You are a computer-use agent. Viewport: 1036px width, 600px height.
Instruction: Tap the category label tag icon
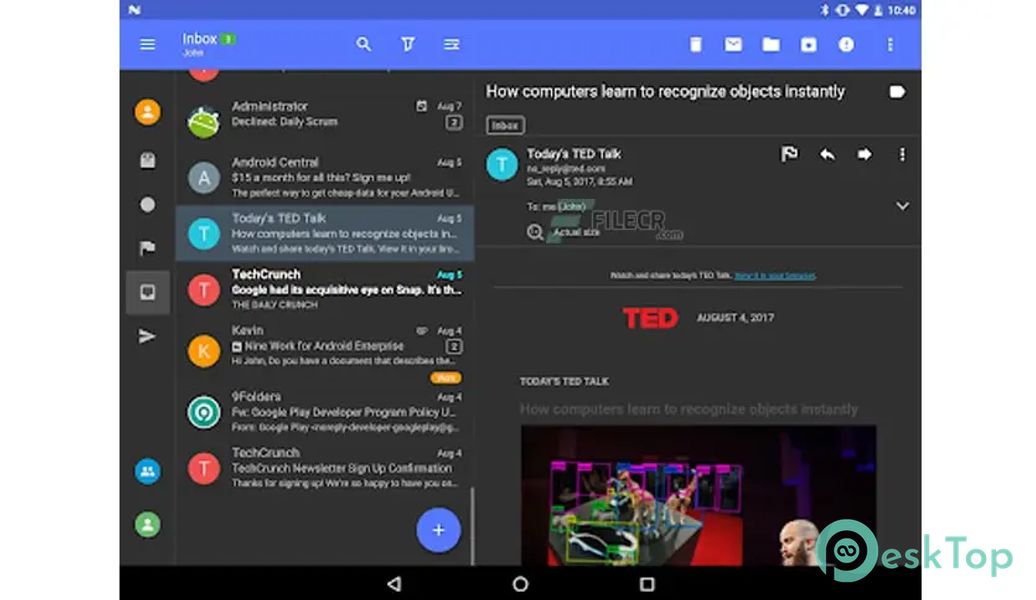tap(897, 92)
